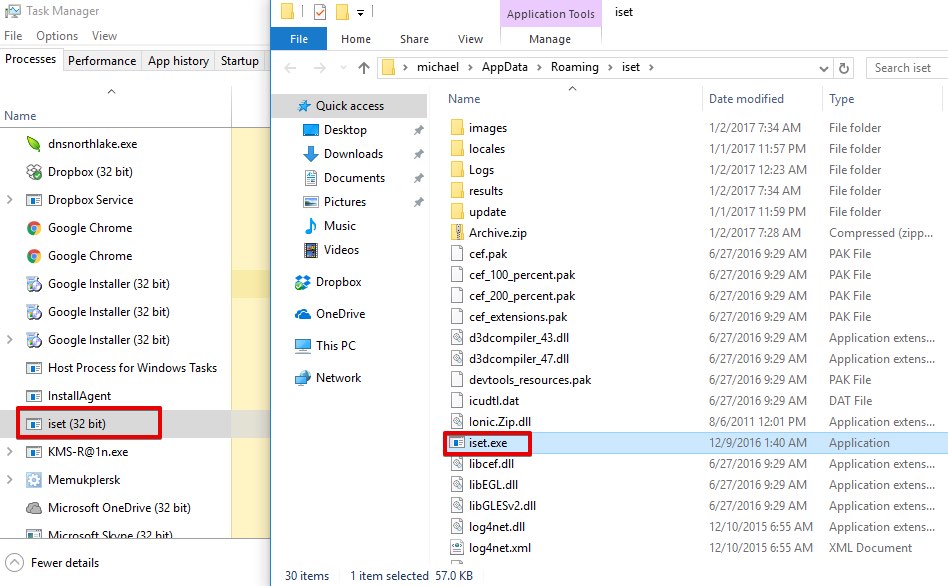Viewport: 948px width, 586px height.
Task: Switch to the Performance tab
Action: click(102, 61)
